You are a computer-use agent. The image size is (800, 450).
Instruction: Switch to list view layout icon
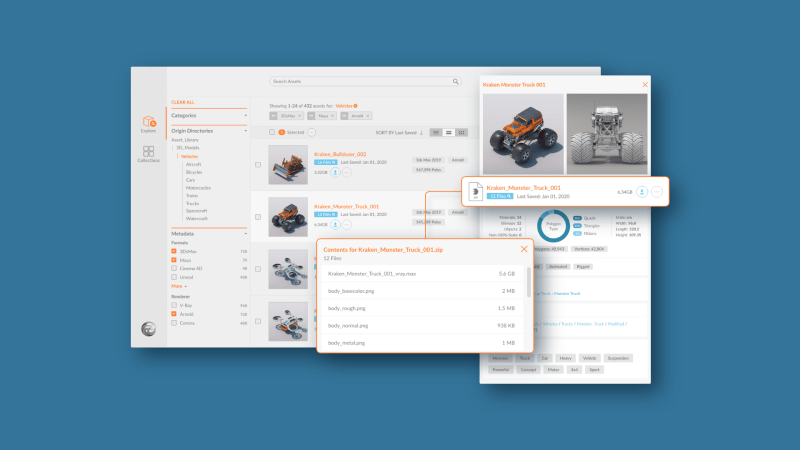coord(449,132)
